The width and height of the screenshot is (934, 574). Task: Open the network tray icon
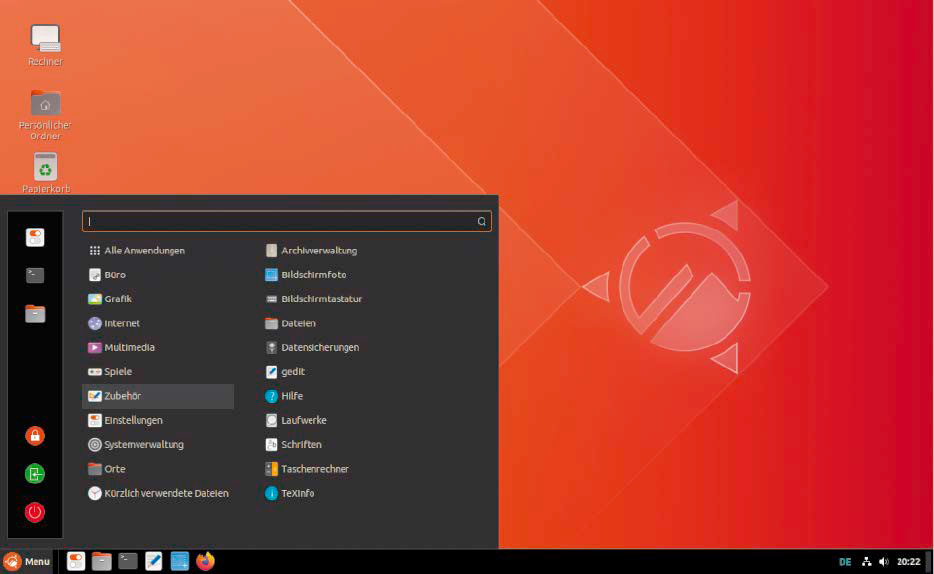coord(867,562)
